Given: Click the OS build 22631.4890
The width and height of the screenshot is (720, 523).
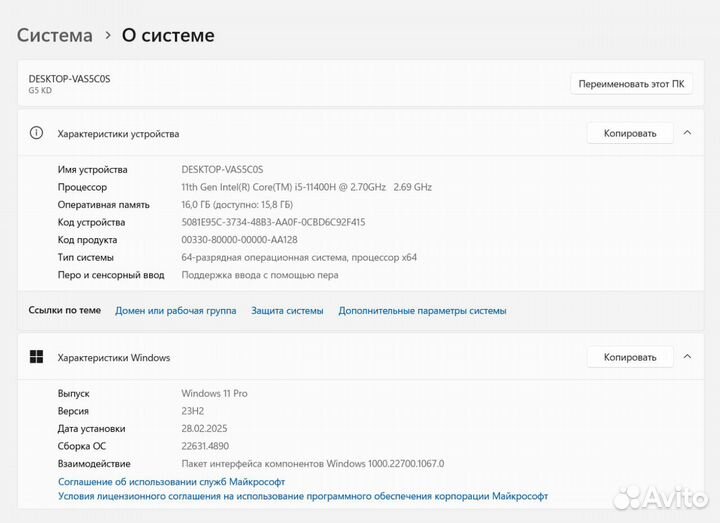Looking at the screenshot, I should [x=205, y=446].
